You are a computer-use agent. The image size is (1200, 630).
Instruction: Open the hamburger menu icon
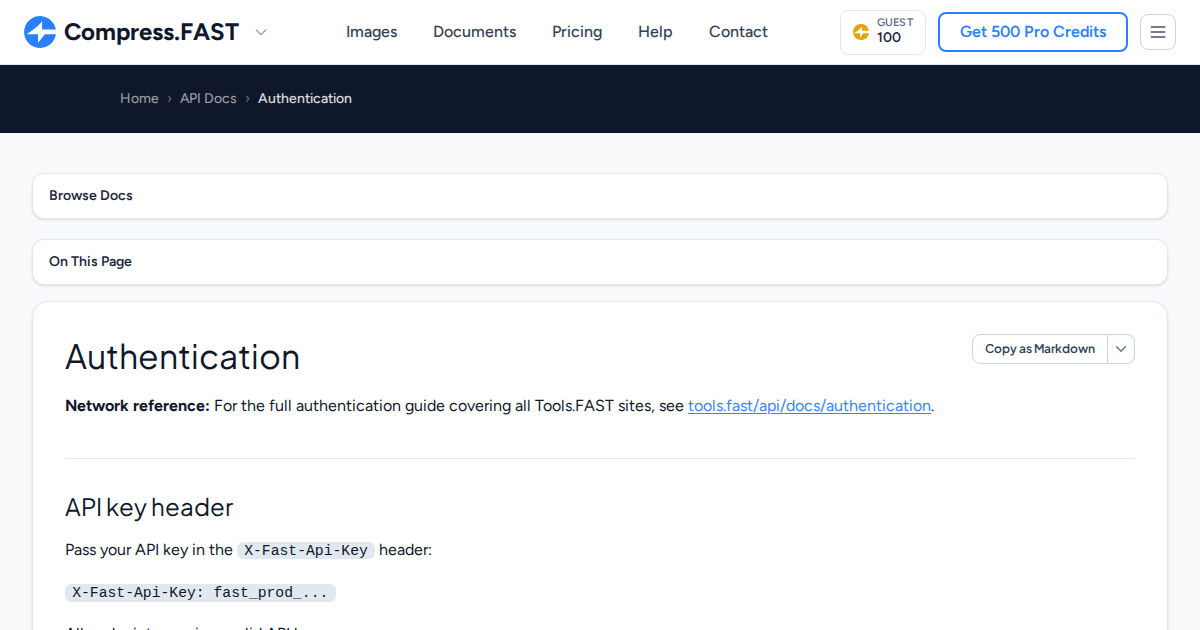coord(1158,32)
